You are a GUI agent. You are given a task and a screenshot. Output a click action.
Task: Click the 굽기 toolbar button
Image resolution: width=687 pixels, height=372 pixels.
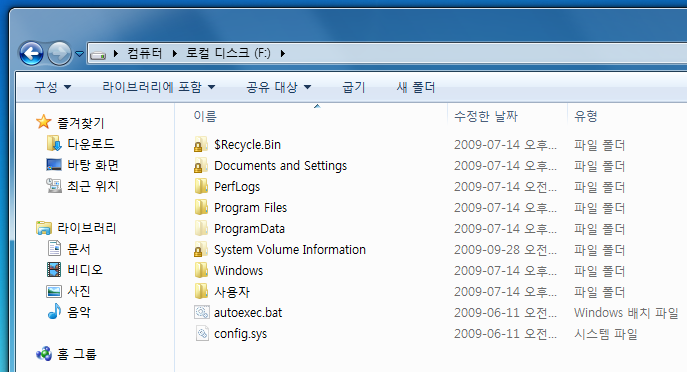354,87
